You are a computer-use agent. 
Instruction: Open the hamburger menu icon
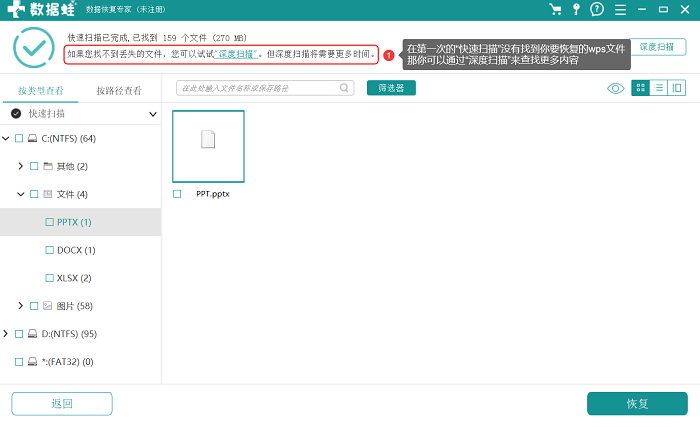pyautogui.click(x=620, y=9)
